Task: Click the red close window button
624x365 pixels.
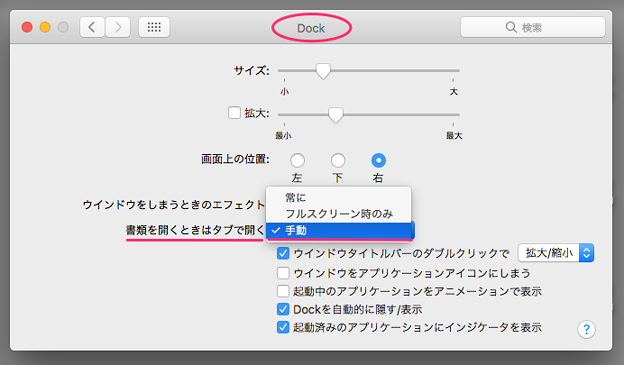Action: pos(27,27)
